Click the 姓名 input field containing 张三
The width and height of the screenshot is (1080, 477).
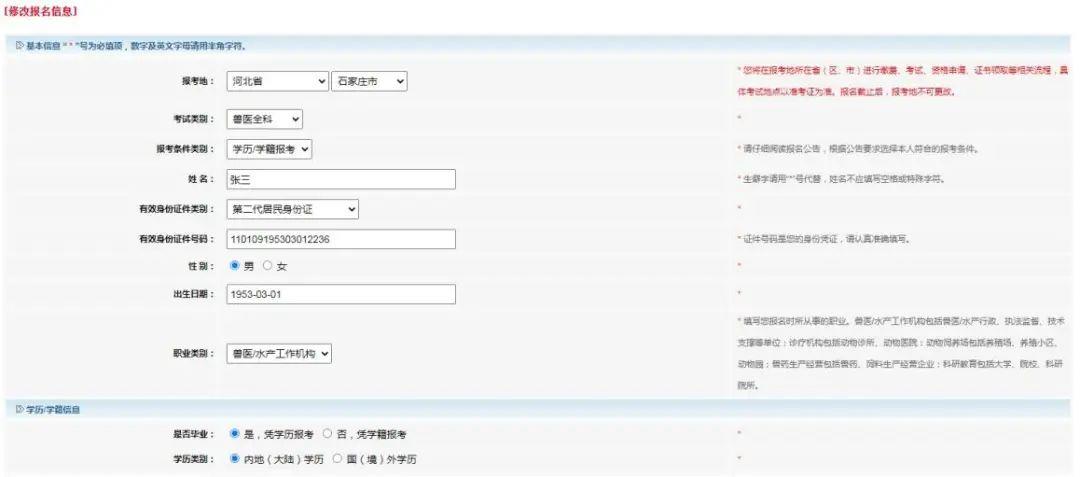tap(341, 179)
